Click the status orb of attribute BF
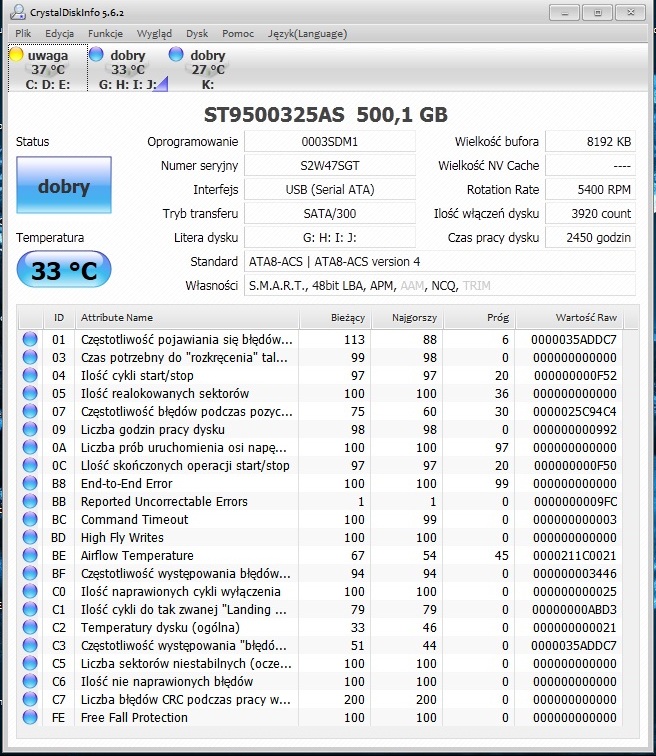The width and height of the screenshot is (656, 756). tap(30, 573)
